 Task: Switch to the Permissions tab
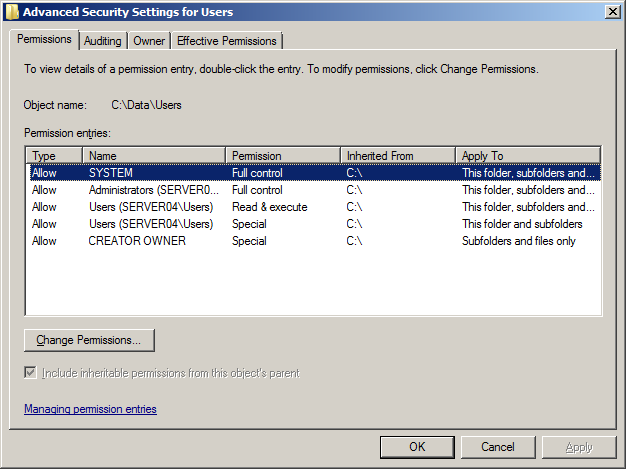44,39
